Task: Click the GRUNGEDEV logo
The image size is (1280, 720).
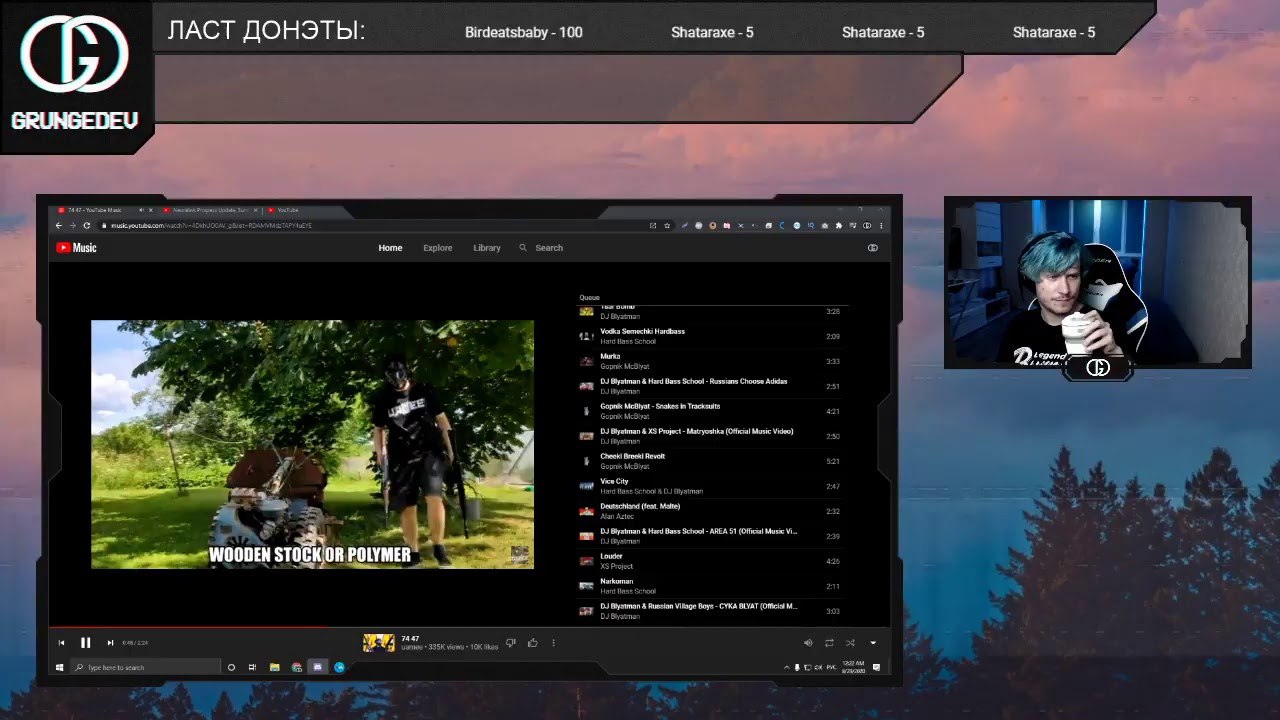Action: pyautogui.click(x=75, y=76)
